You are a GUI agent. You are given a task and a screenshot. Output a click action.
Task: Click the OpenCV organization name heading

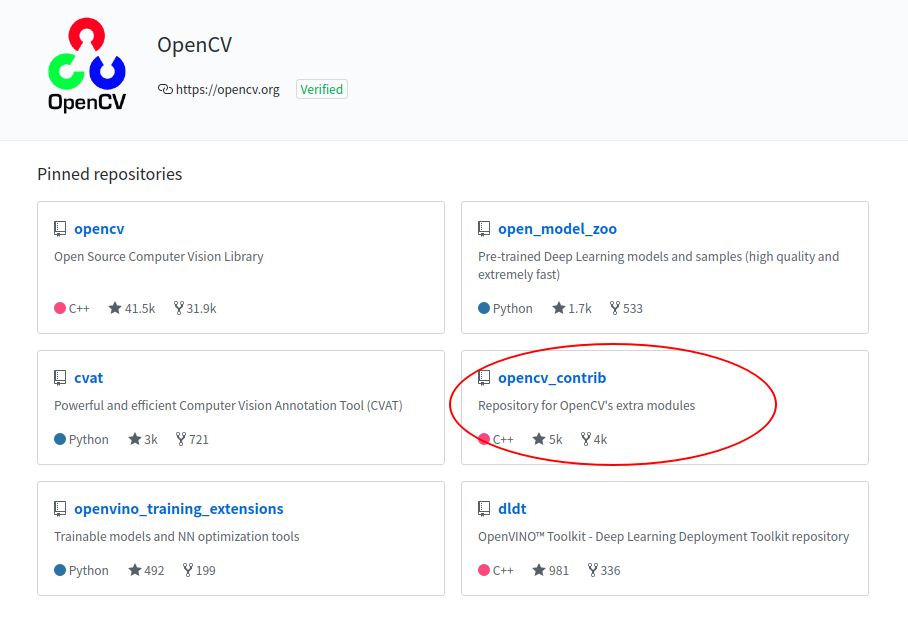195,45
